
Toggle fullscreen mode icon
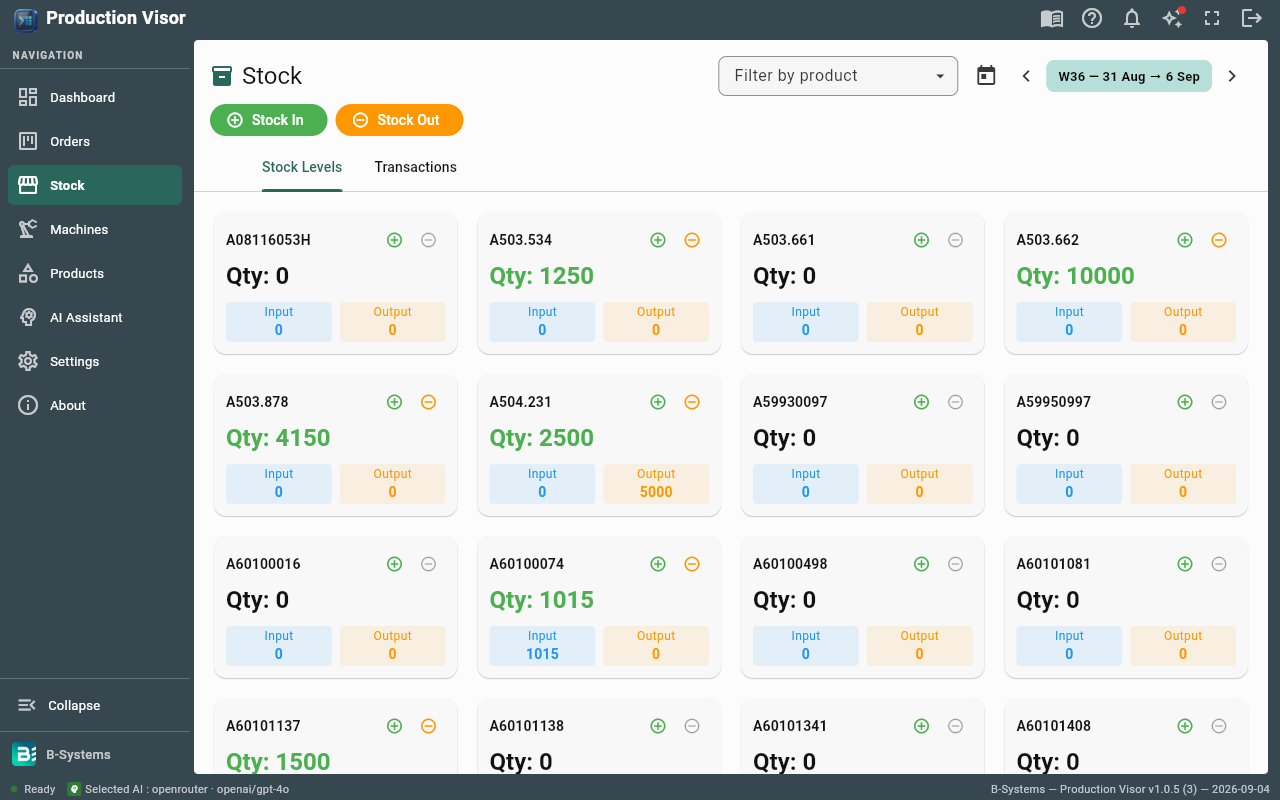1212,18
